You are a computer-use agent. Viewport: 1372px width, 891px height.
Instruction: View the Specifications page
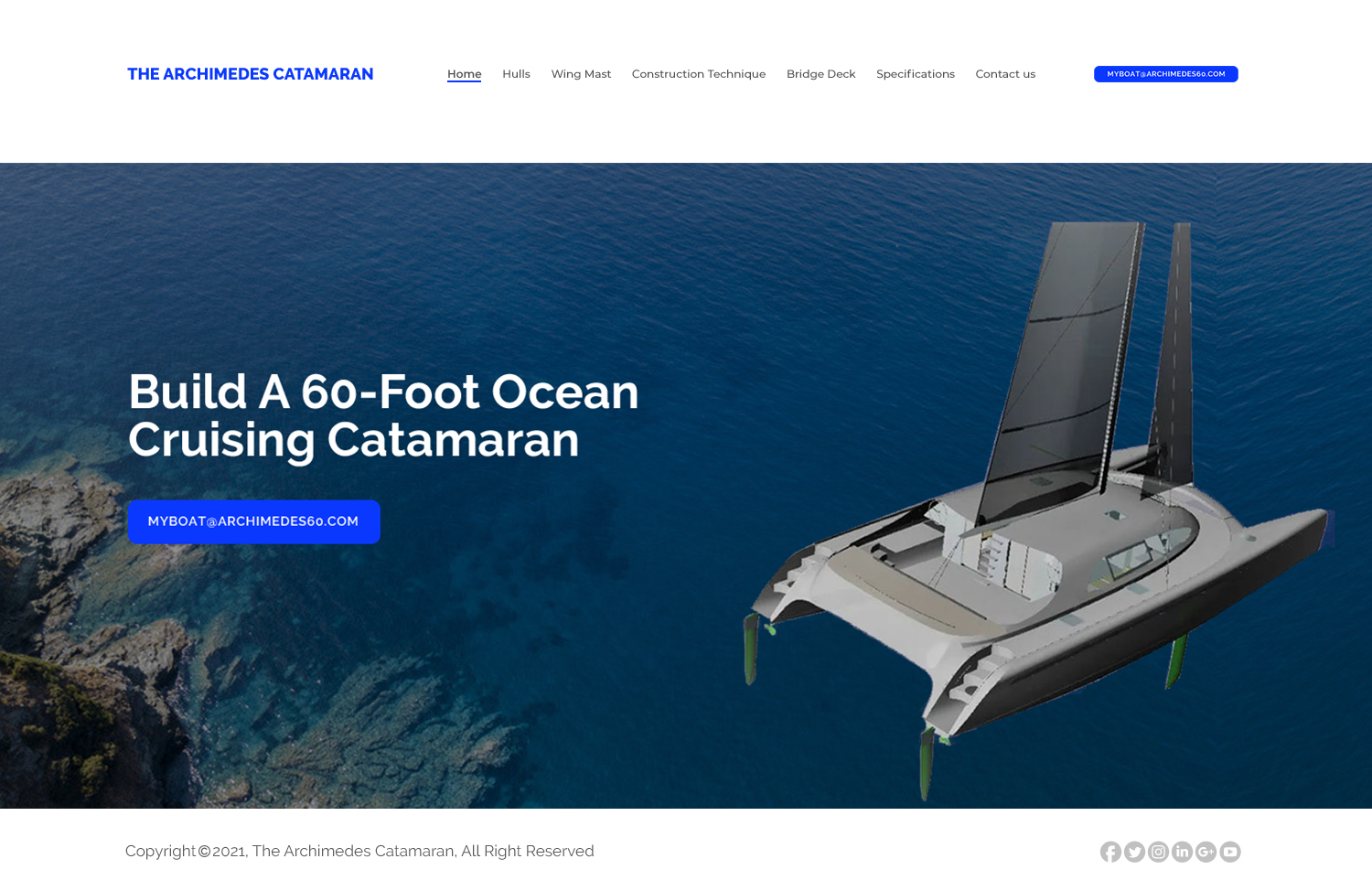[916, 74]
